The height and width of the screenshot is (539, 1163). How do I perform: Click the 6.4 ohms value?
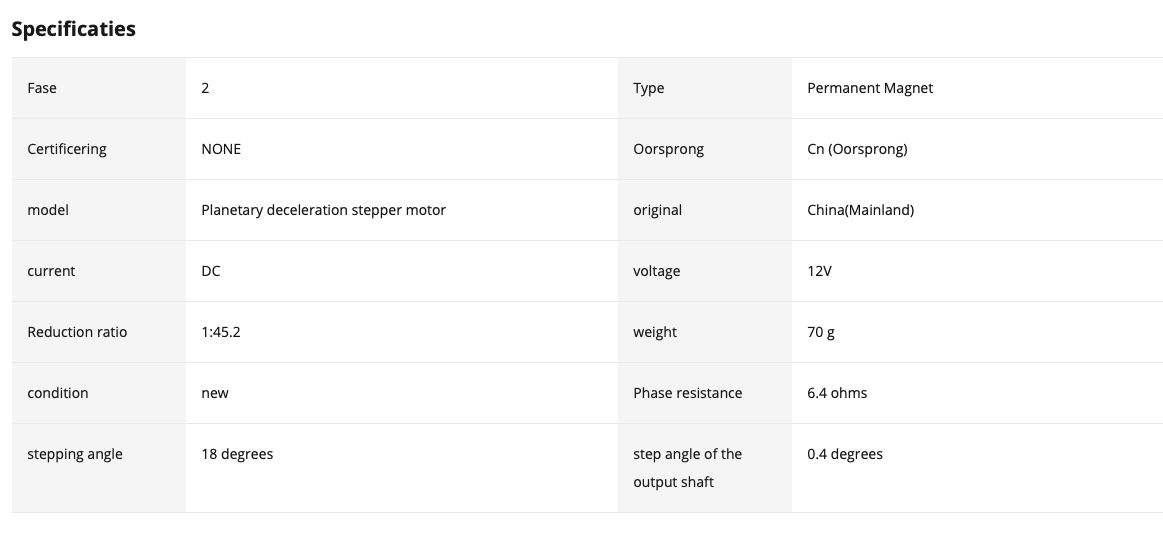(837, 393)
